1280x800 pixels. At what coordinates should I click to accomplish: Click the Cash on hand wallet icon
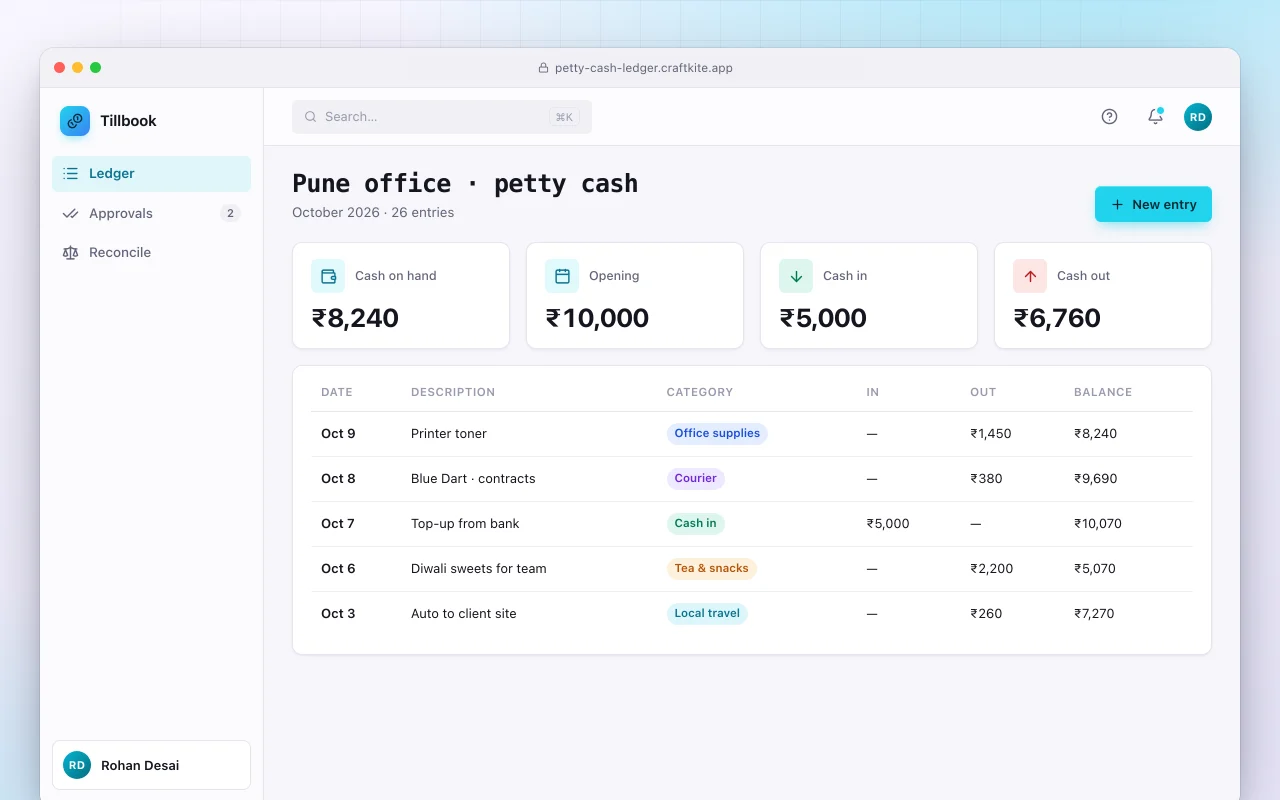328,276
